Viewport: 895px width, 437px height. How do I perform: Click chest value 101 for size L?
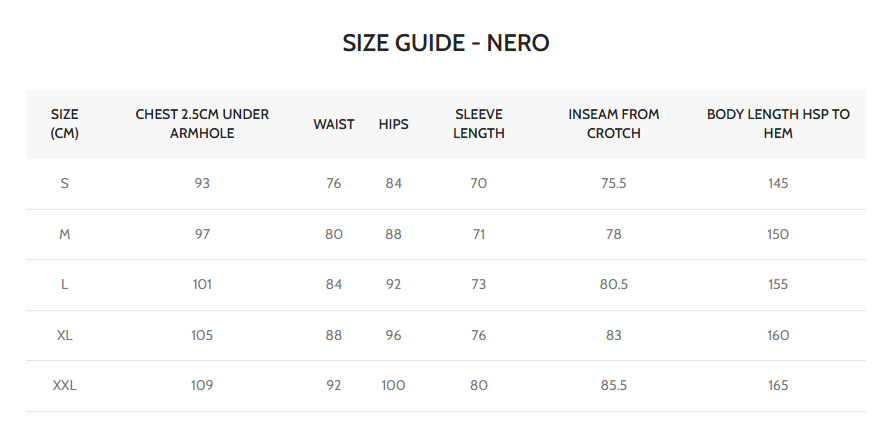click(202, 285)
